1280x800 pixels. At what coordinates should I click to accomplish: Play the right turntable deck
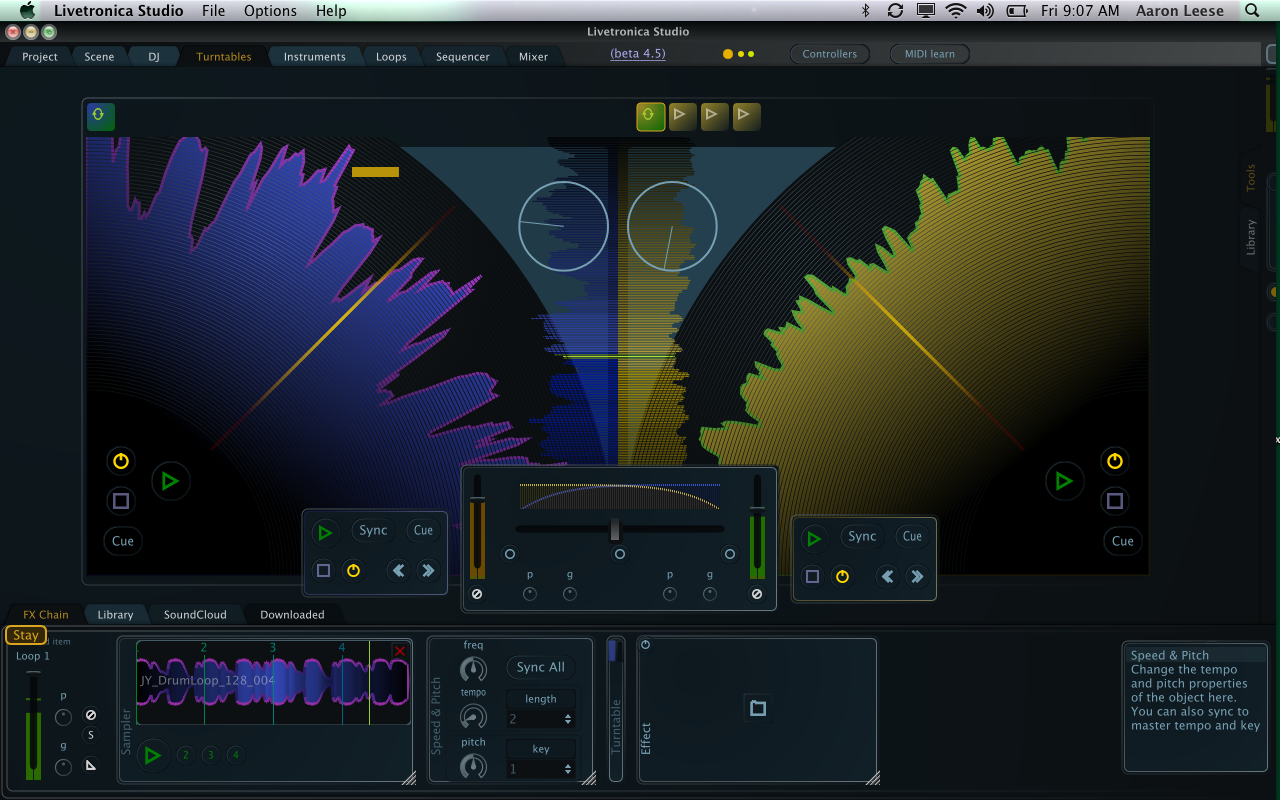tap(1065, 482)
